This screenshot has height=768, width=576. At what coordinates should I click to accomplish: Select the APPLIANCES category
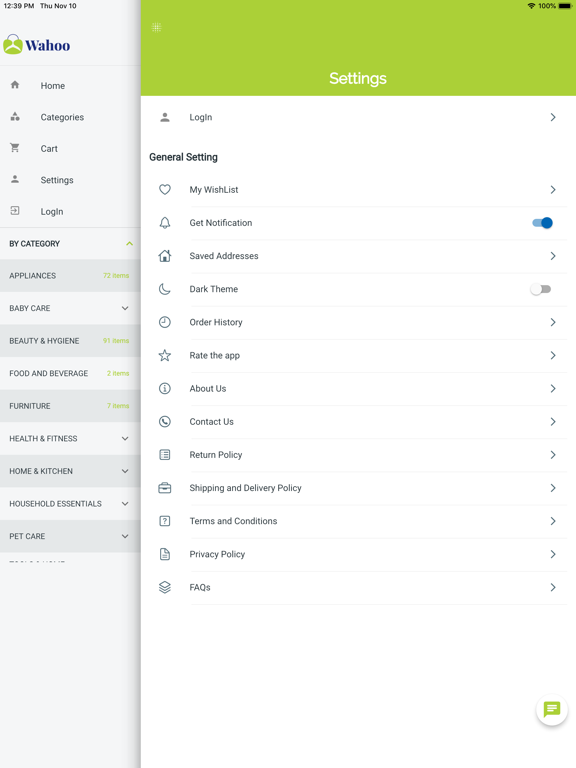(70, 276)
